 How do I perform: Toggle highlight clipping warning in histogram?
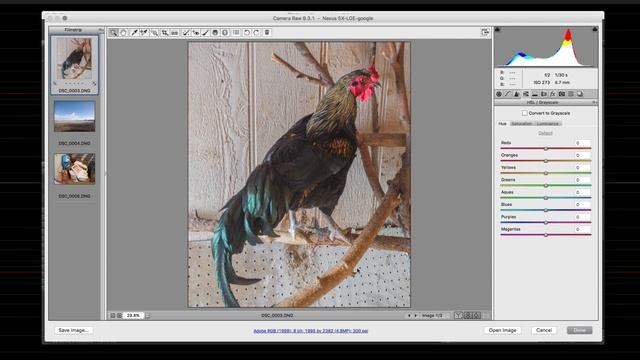[x=595, y=29]
